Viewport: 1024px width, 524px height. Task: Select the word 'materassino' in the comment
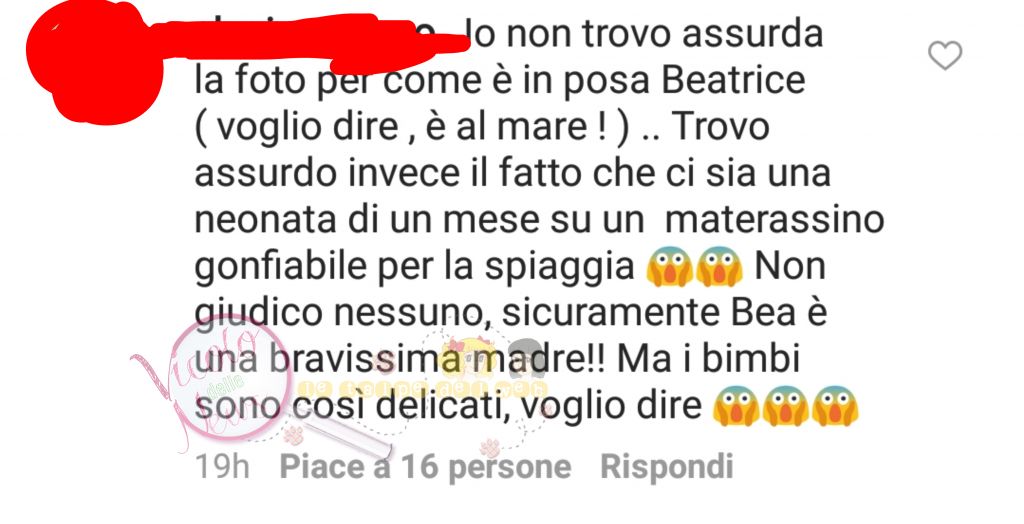tap(775, 220)
